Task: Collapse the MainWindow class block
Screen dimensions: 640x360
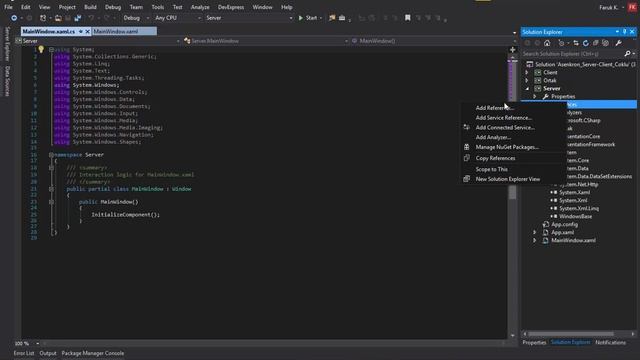Action: point(51,189)
